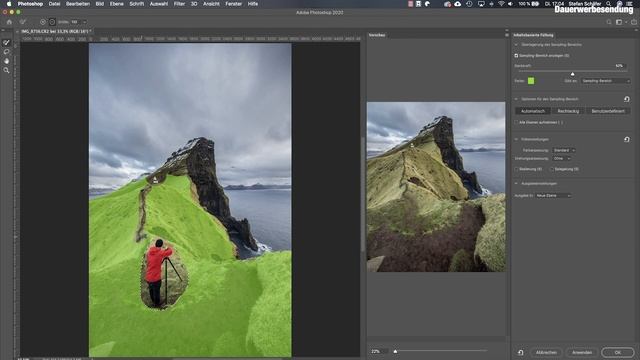Click the preview zoom slider handle
The height and width of the screenshot is (360, 640).
[395, 351]
